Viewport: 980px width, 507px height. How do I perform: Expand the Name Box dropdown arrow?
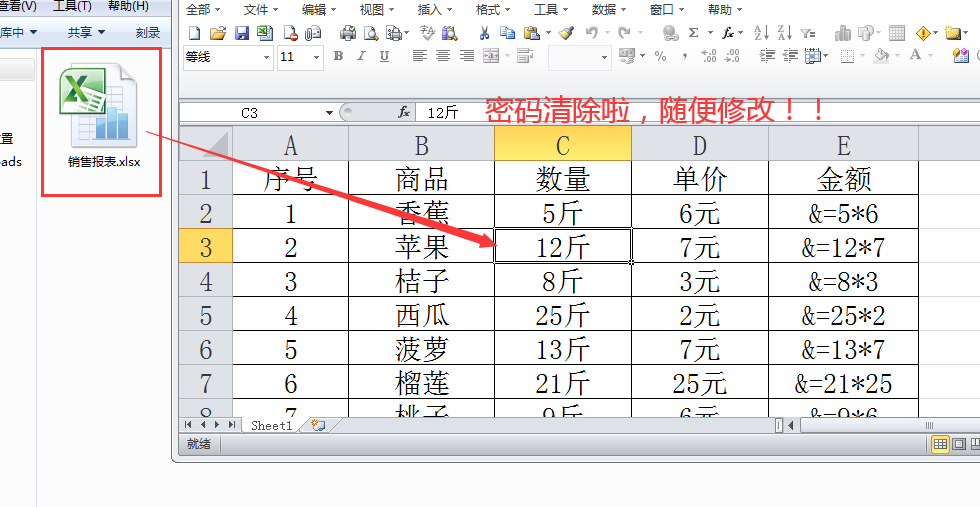point(329,113)
